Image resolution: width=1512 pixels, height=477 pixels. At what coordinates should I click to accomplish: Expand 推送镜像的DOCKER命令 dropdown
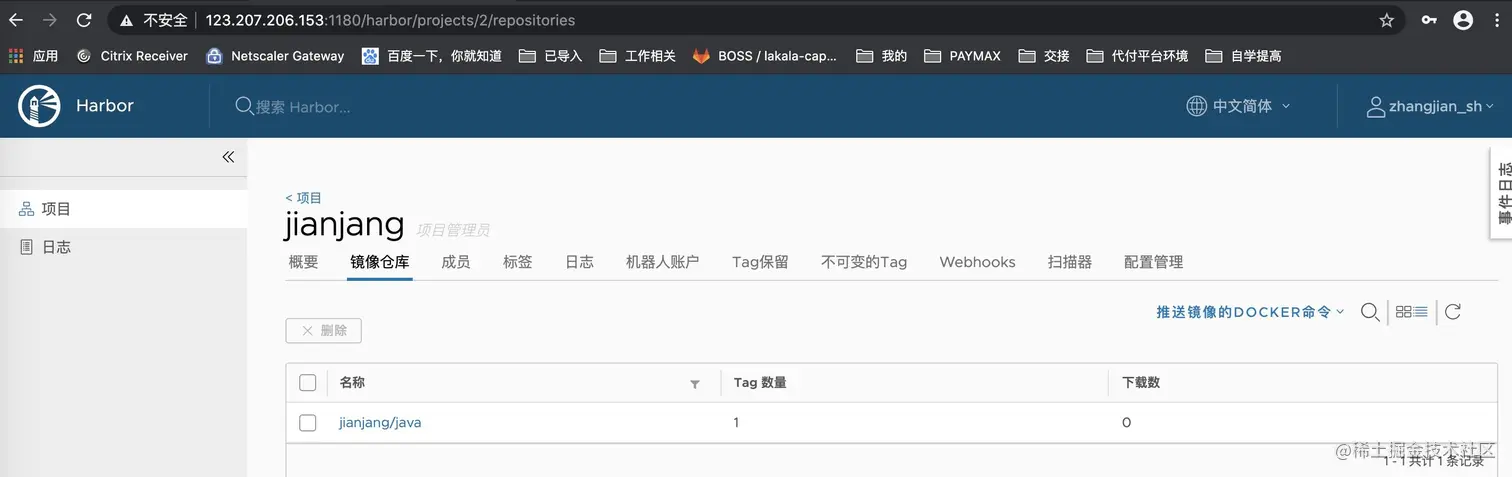click(1251, 312)
